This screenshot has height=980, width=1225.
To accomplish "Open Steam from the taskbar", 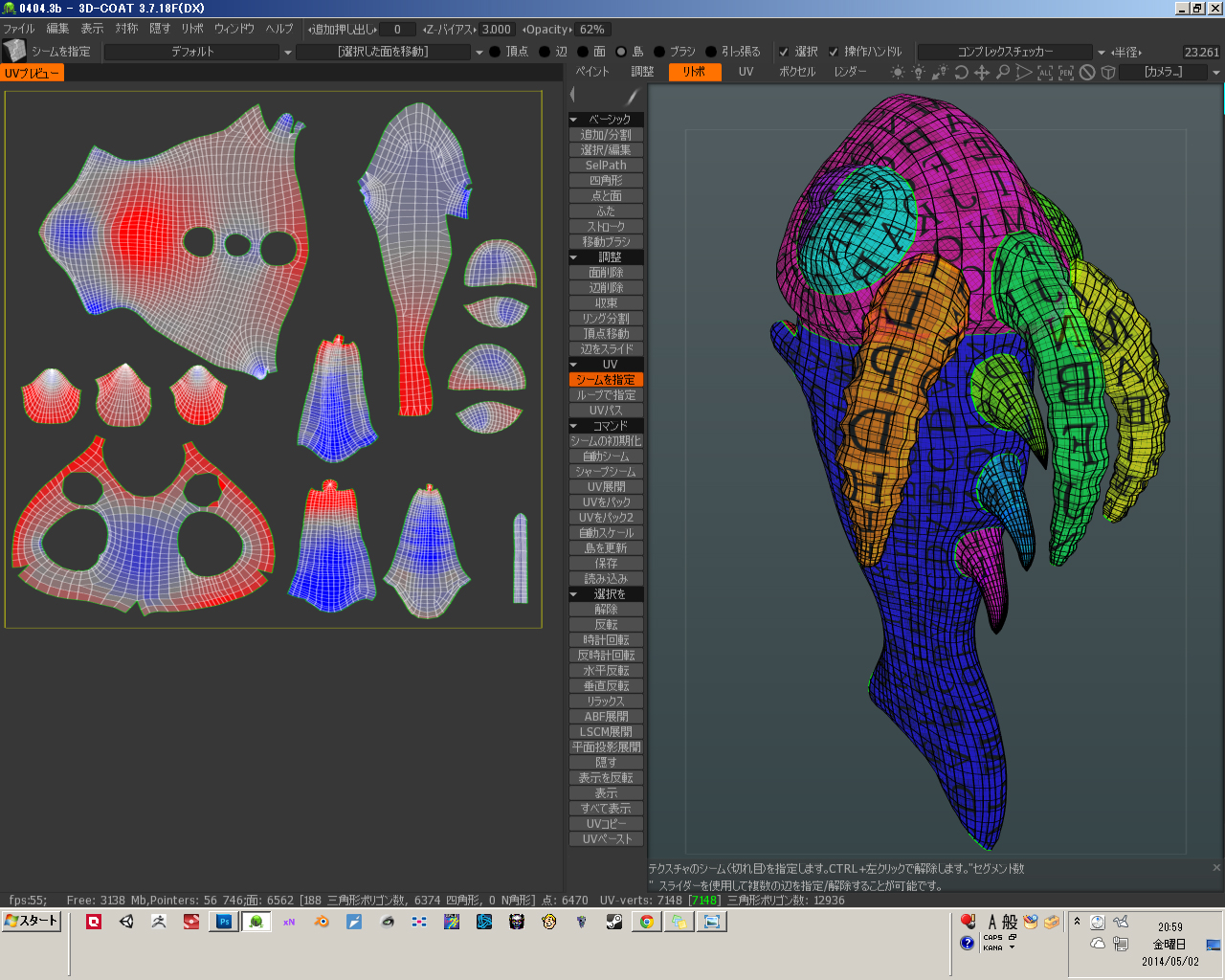I will tap(614, 922).
